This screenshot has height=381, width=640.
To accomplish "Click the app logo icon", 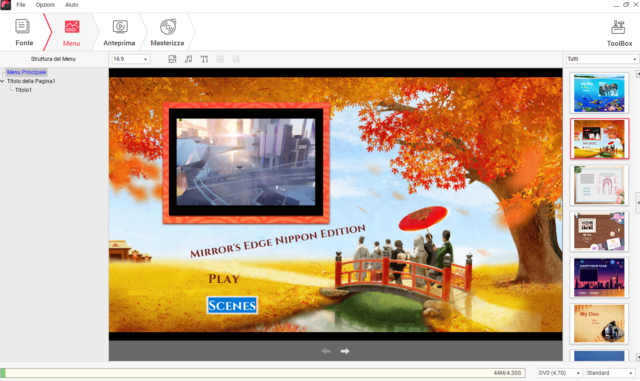I will (x=6, y=5).
